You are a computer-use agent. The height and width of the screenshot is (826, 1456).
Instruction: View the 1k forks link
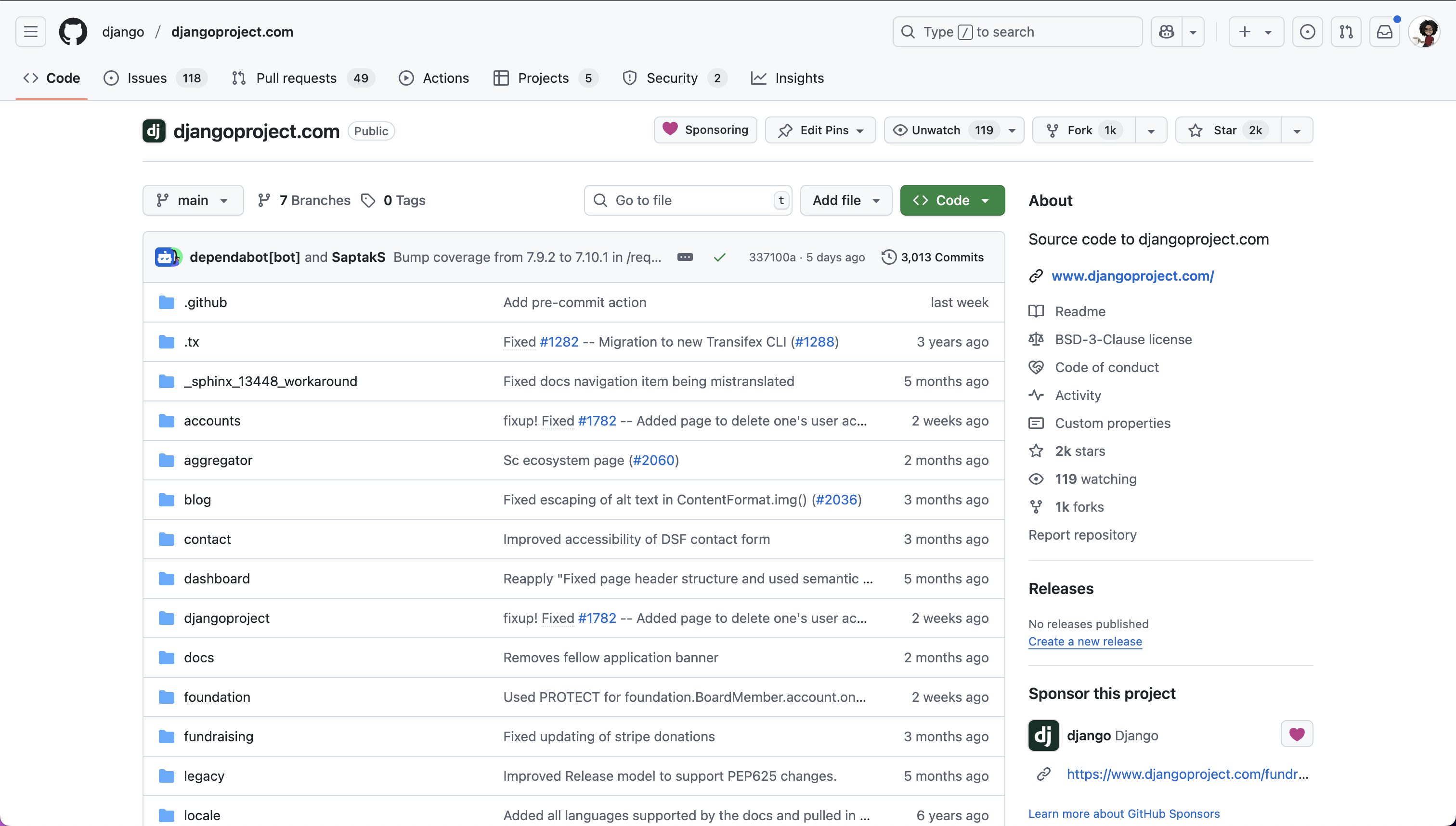(x=1079, y=506)
